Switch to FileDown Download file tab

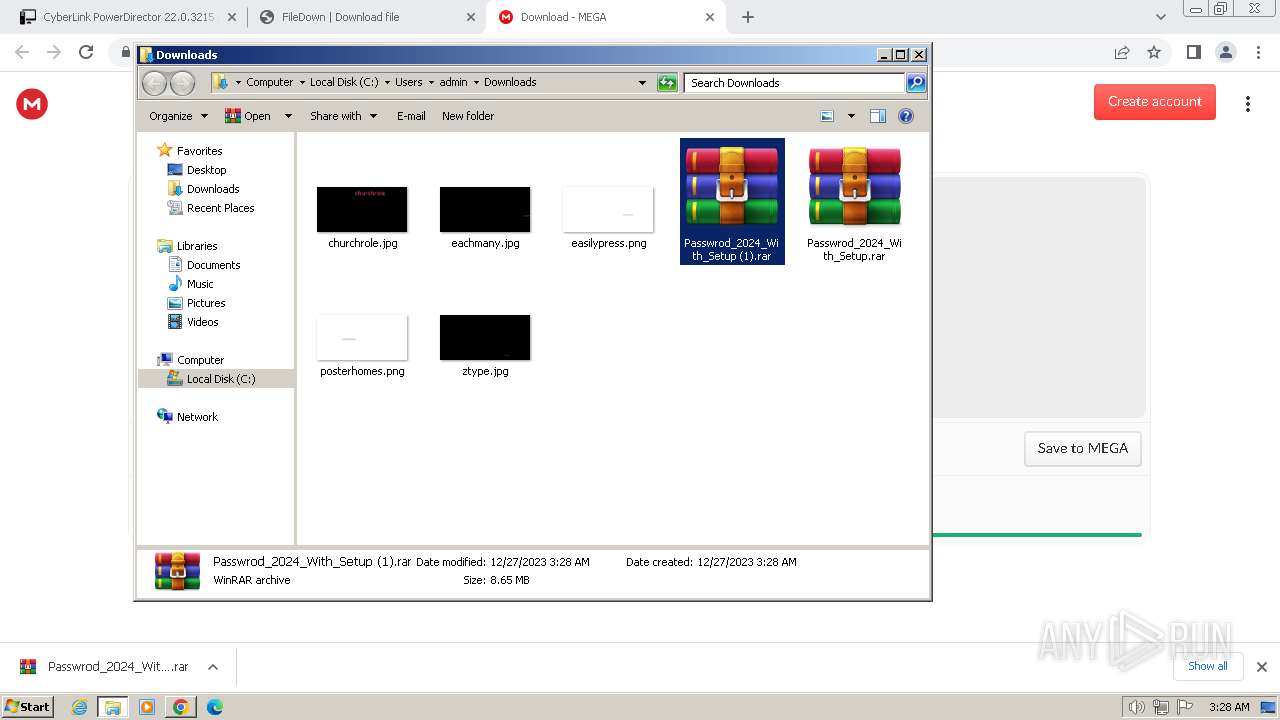tap(367, 17)
